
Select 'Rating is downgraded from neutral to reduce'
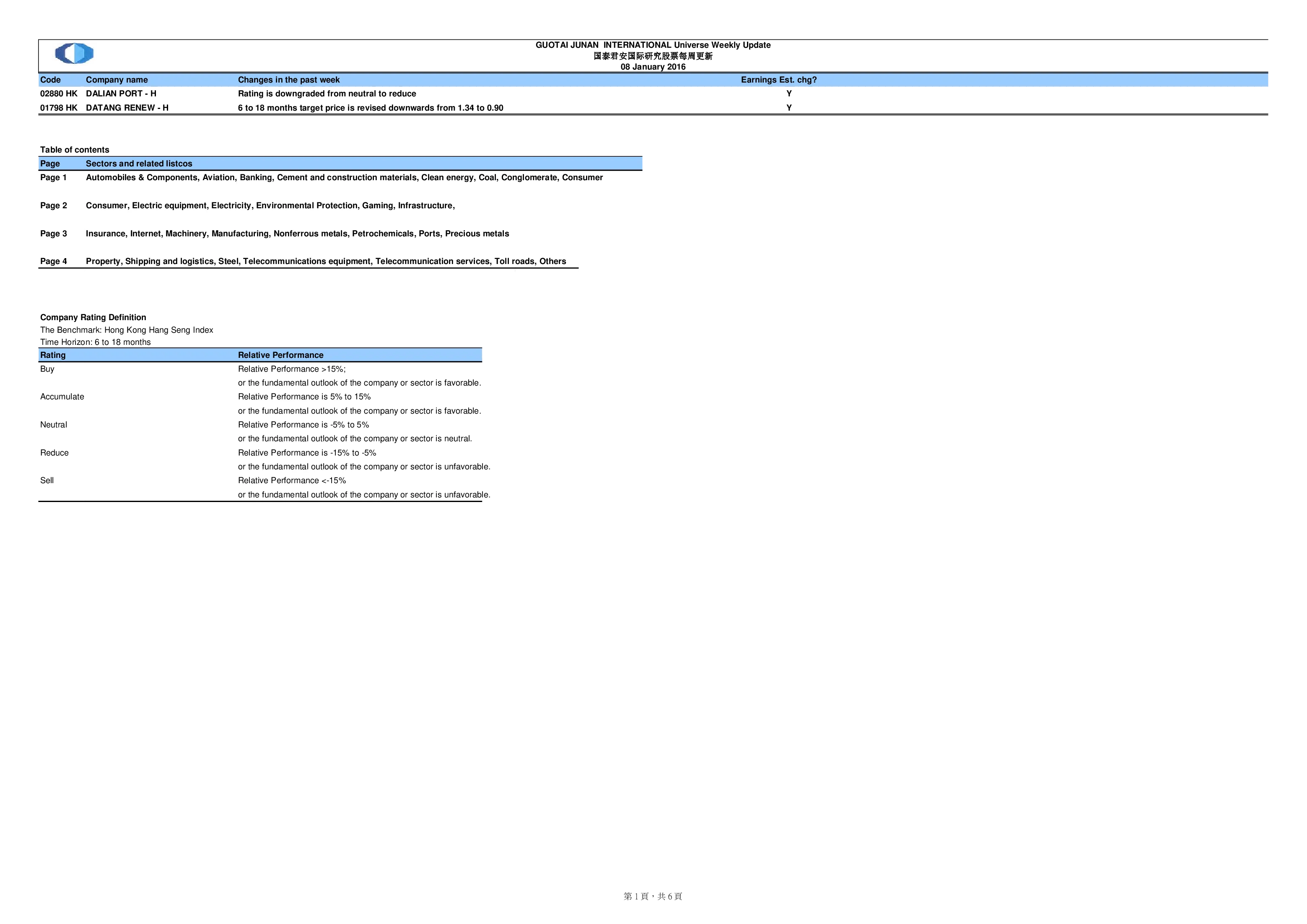pos(327,93)
